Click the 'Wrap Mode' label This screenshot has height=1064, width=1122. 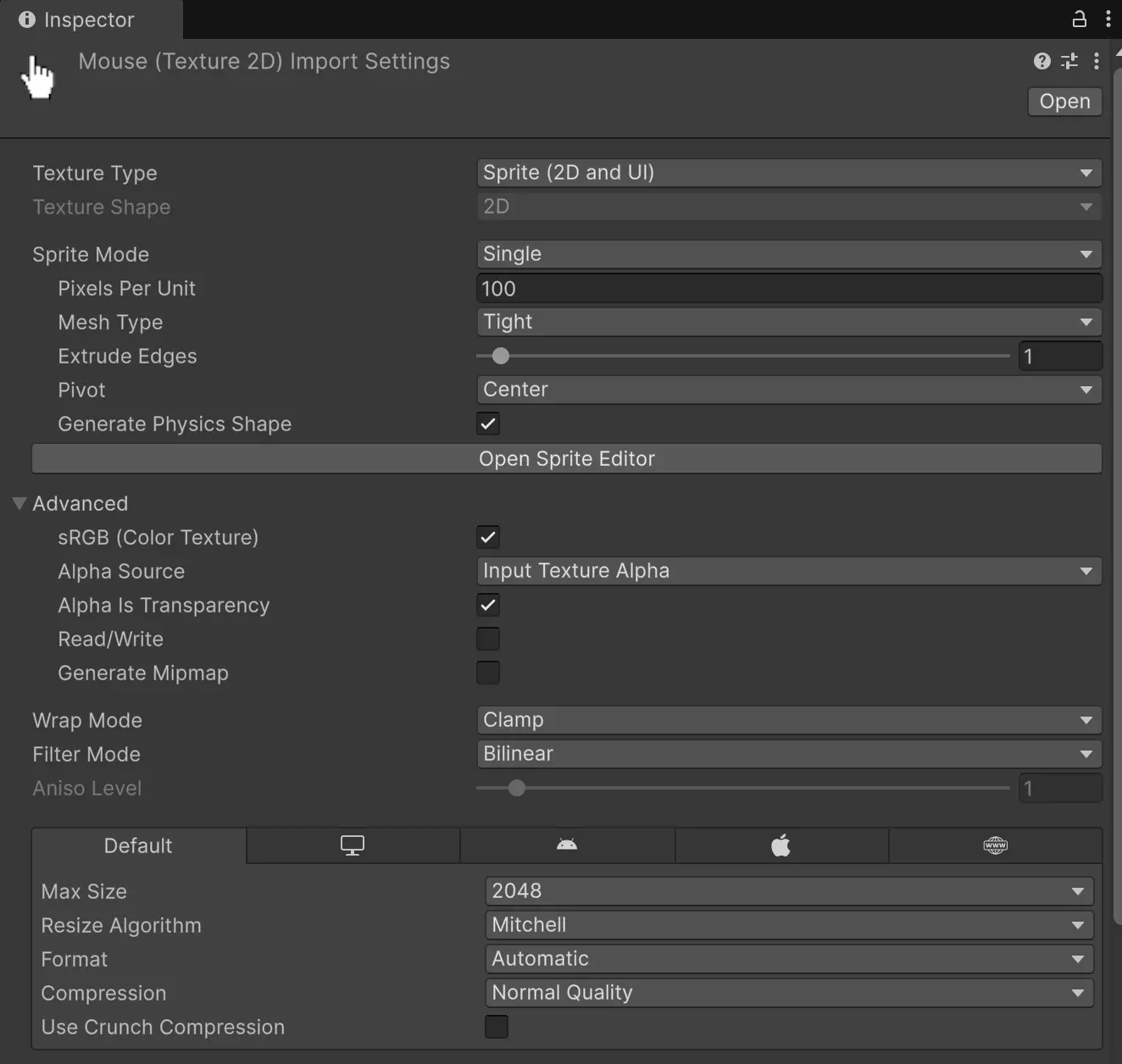coord(87,720)
